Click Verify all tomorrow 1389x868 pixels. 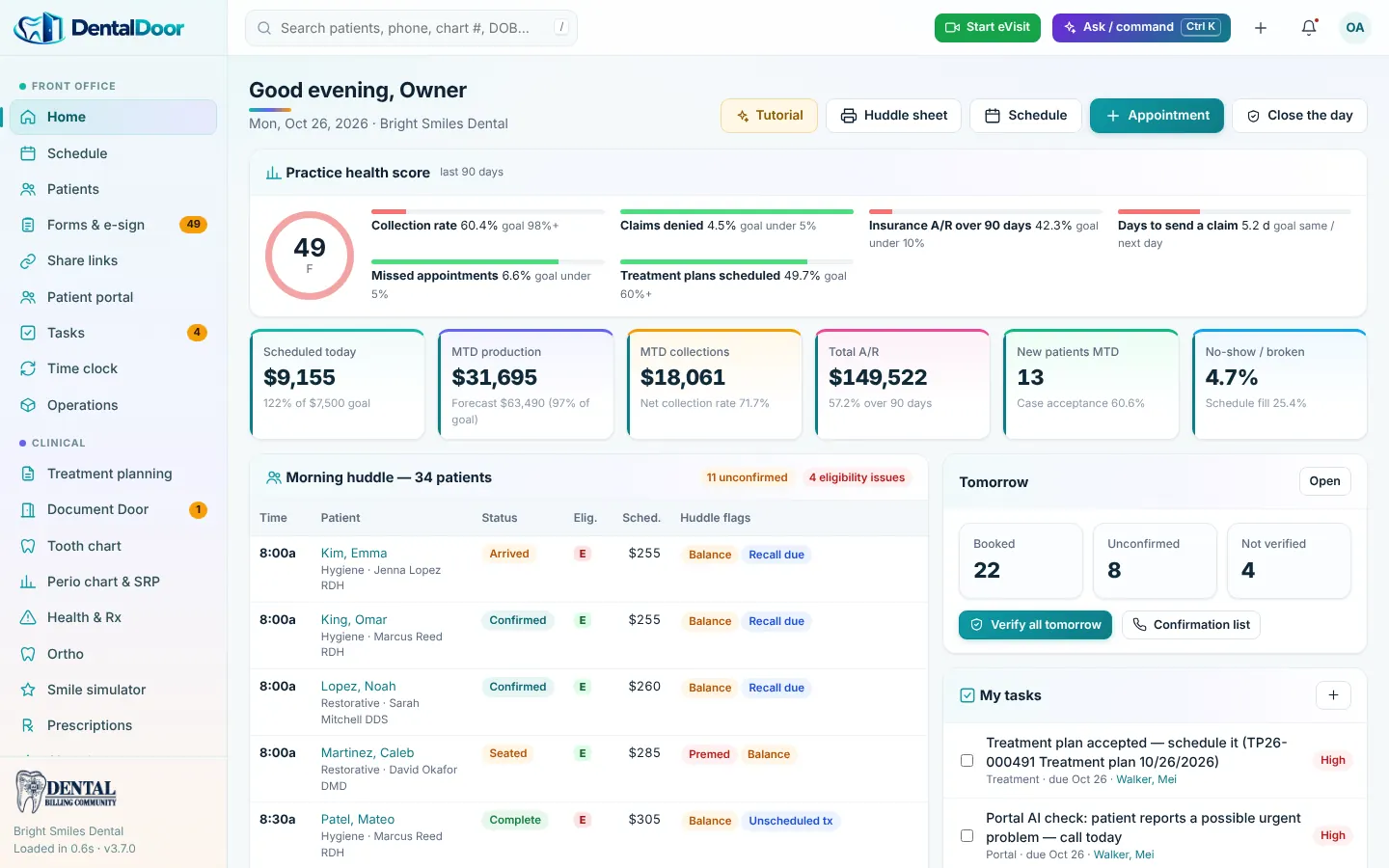pos(1035,625)
